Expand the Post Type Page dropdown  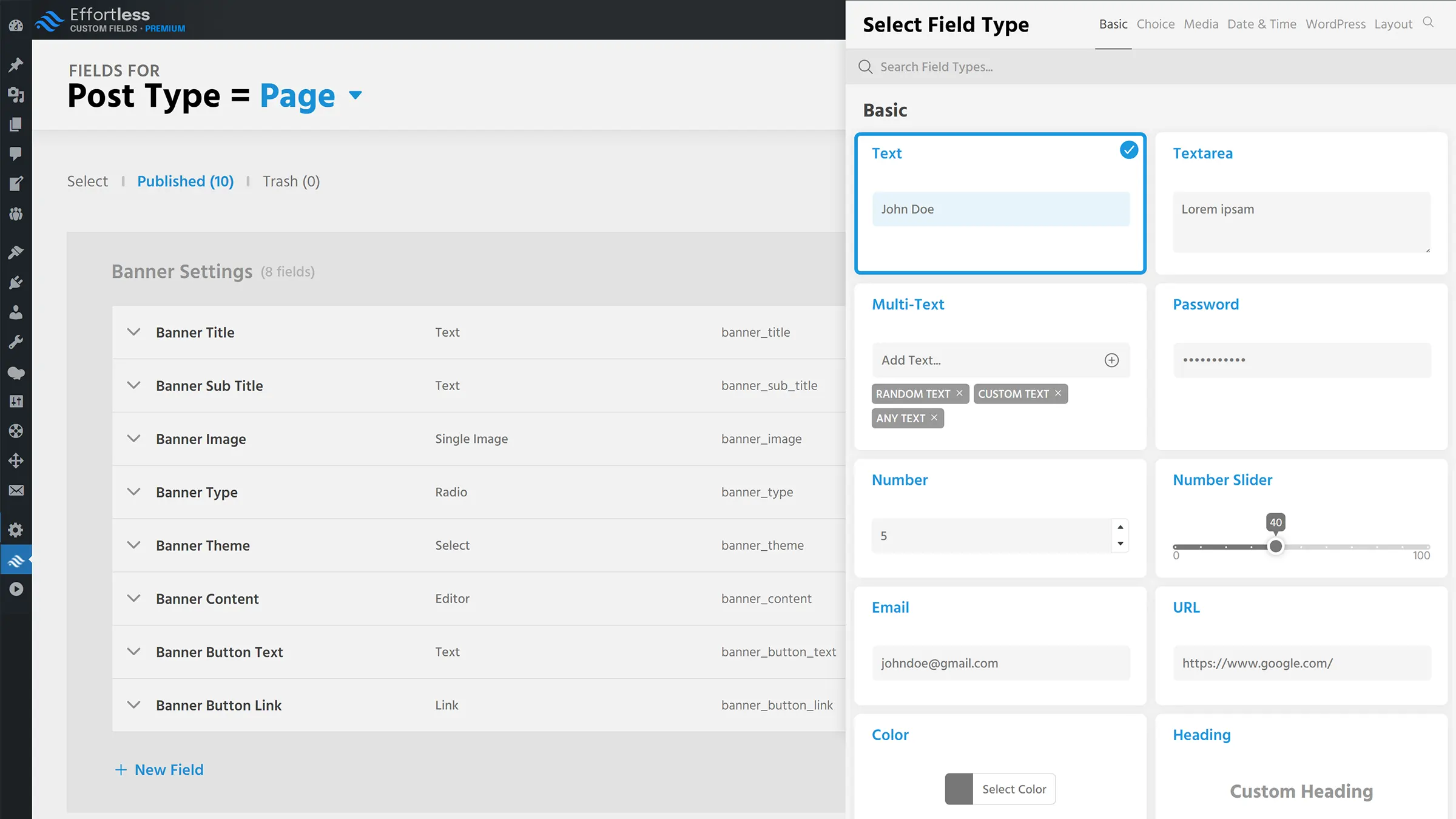pyautogui.click(x=355, y=96)
